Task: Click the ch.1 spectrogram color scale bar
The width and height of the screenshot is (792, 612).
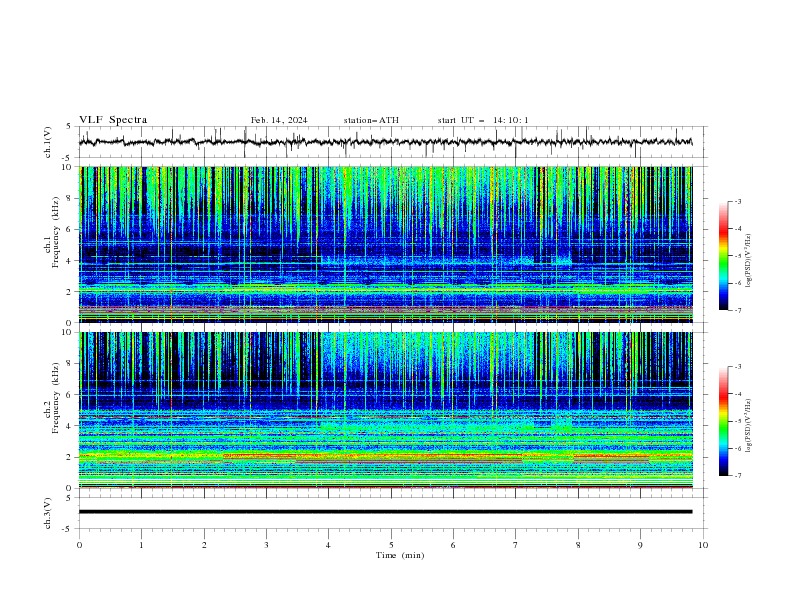Action: [x=723, y=256]
